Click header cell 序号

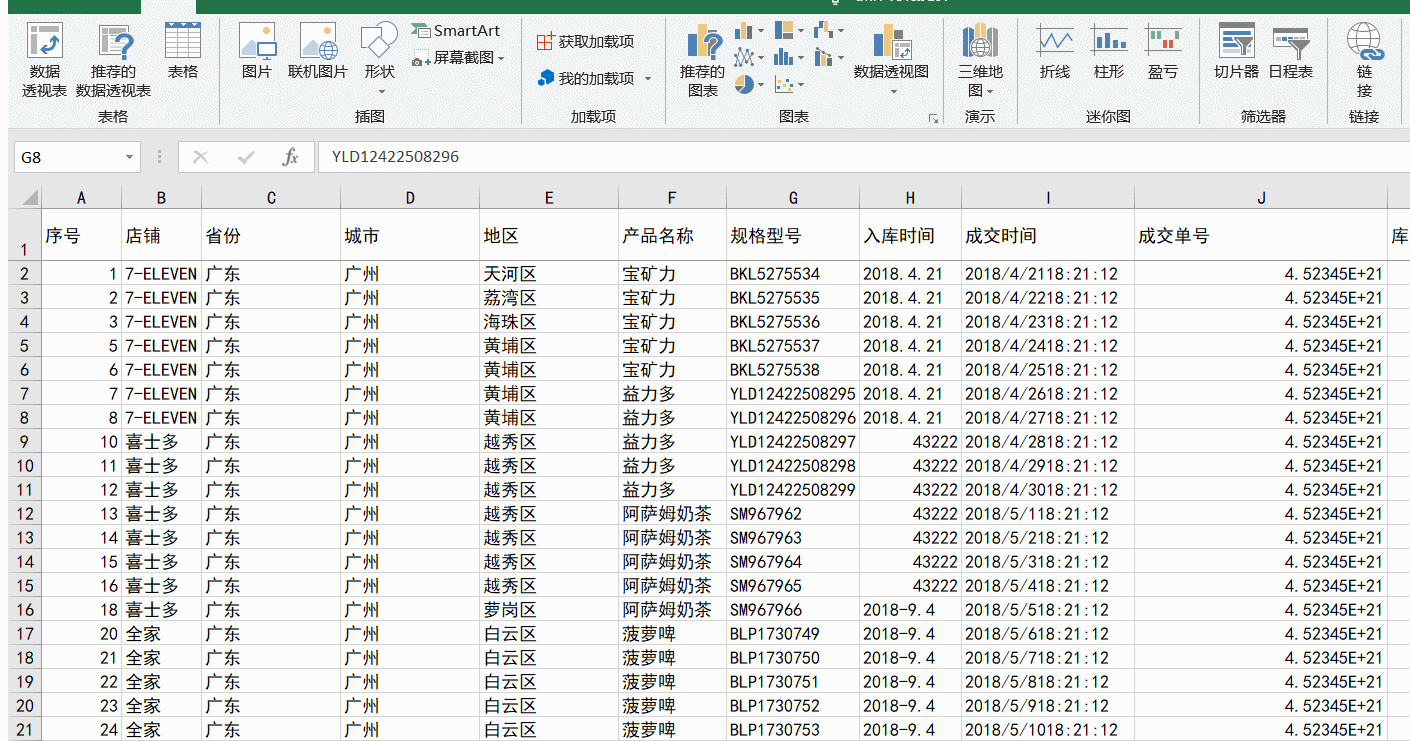pyautogui.click(x=81, y=236)
